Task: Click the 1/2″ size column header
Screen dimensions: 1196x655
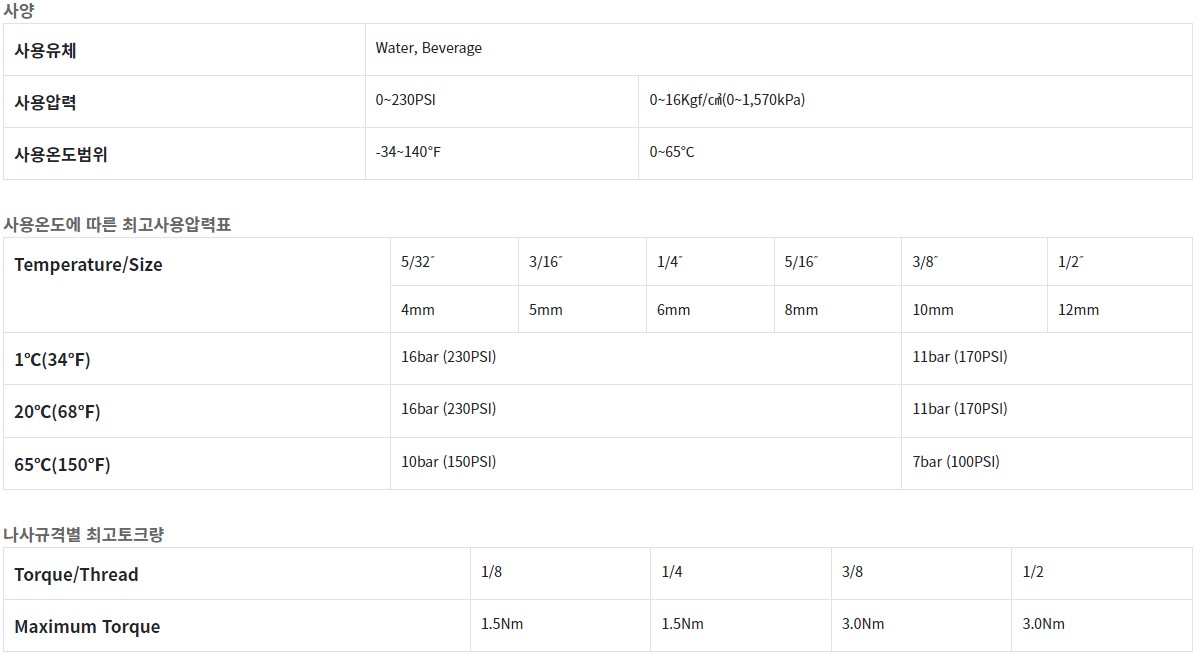Action: pyautogui.click(x=1071, y=262)
